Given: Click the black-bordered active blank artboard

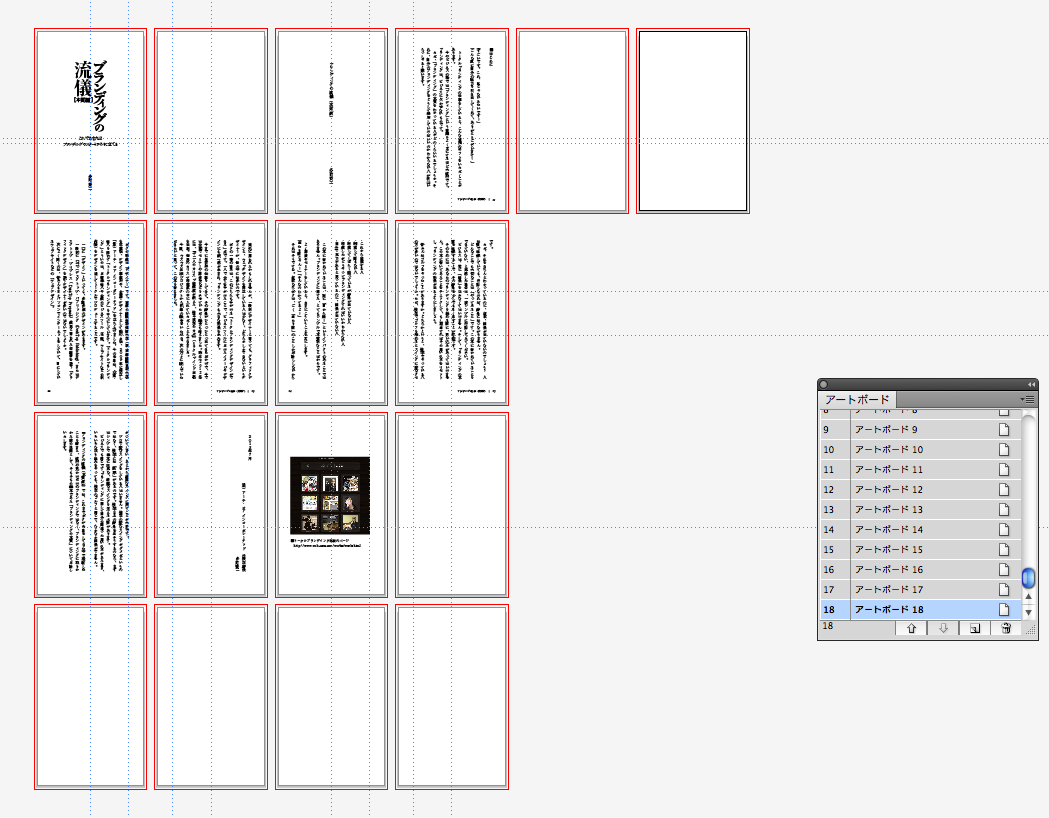Looking at the screenshot, I should coord(693,121).
